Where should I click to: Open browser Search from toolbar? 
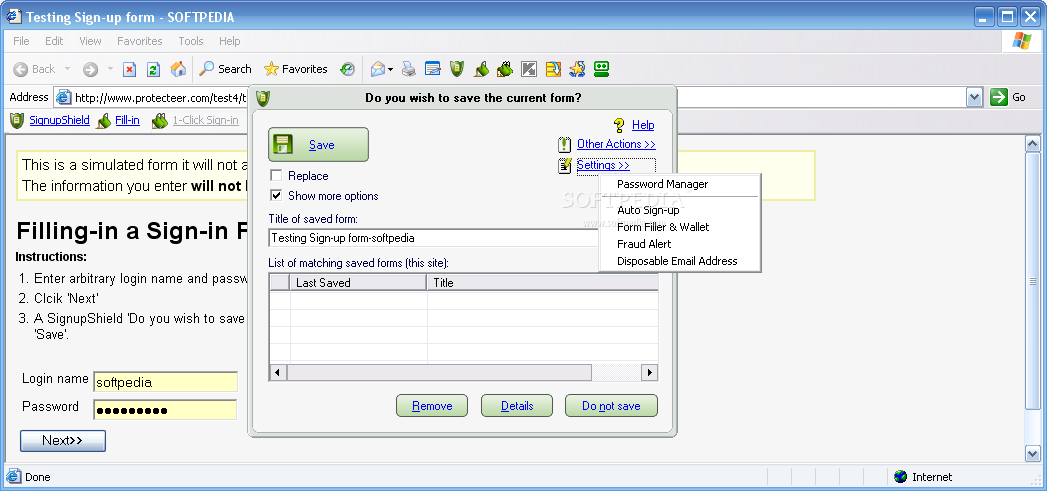226,69
